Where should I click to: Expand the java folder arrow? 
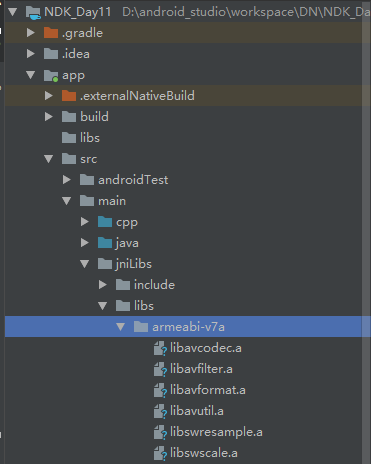pos(85,243)
